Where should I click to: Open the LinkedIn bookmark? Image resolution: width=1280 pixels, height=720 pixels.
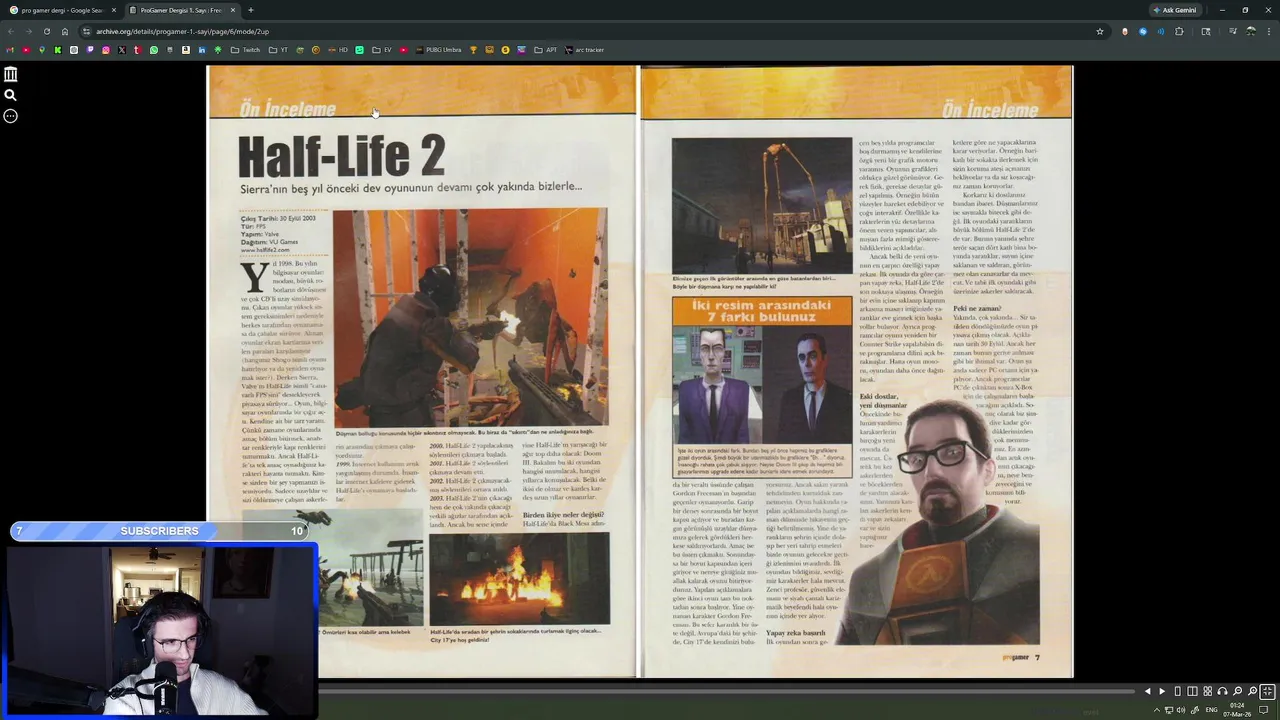pyautogui.click(x=202, y=50)
